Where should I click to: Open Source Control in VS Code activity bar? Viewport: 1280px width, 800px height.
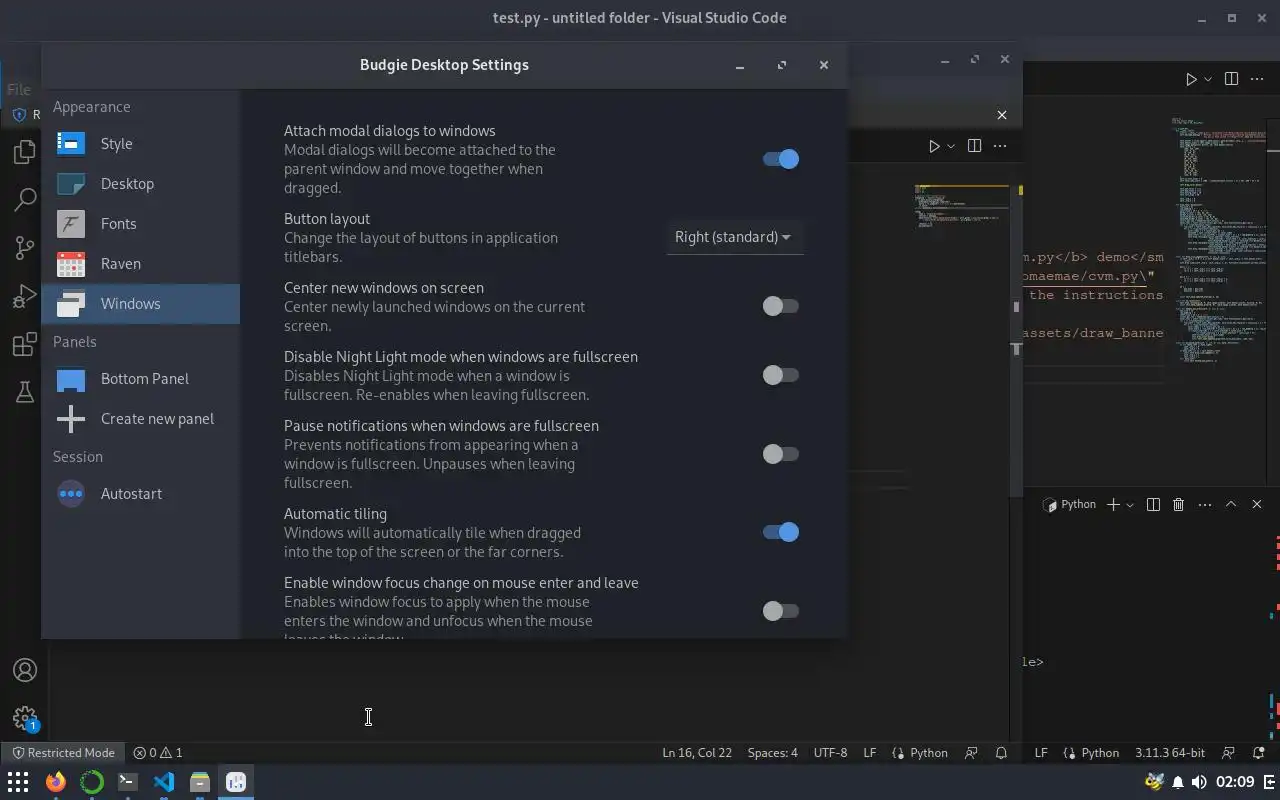(x=24, y=248)
